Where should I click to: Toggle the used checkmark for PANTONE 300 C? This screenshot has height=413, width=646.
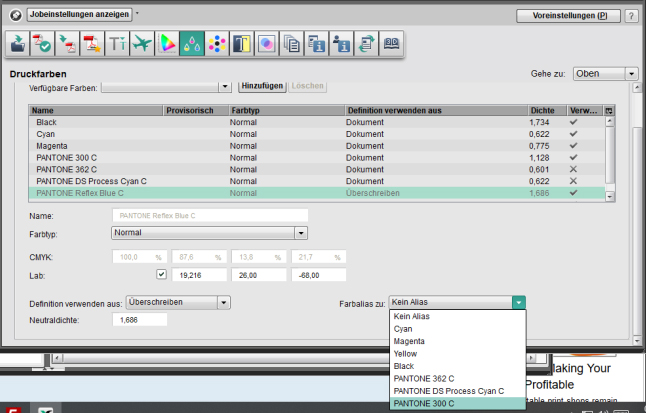pyautogui.click(x=573, y=157)
